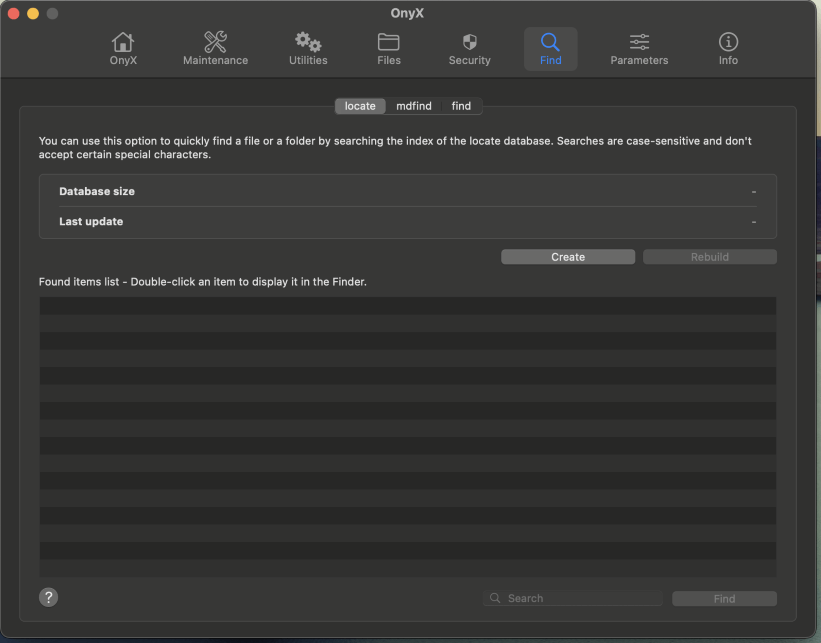Open help via the question mark icon

[48, 596]
